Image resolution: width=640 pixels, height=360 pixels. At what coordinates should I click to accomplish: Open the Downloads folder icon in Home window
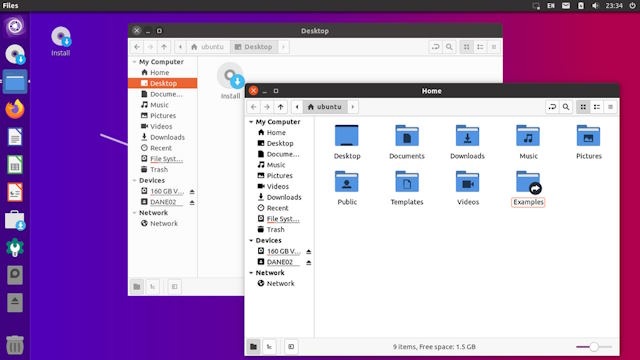point(467,136)
